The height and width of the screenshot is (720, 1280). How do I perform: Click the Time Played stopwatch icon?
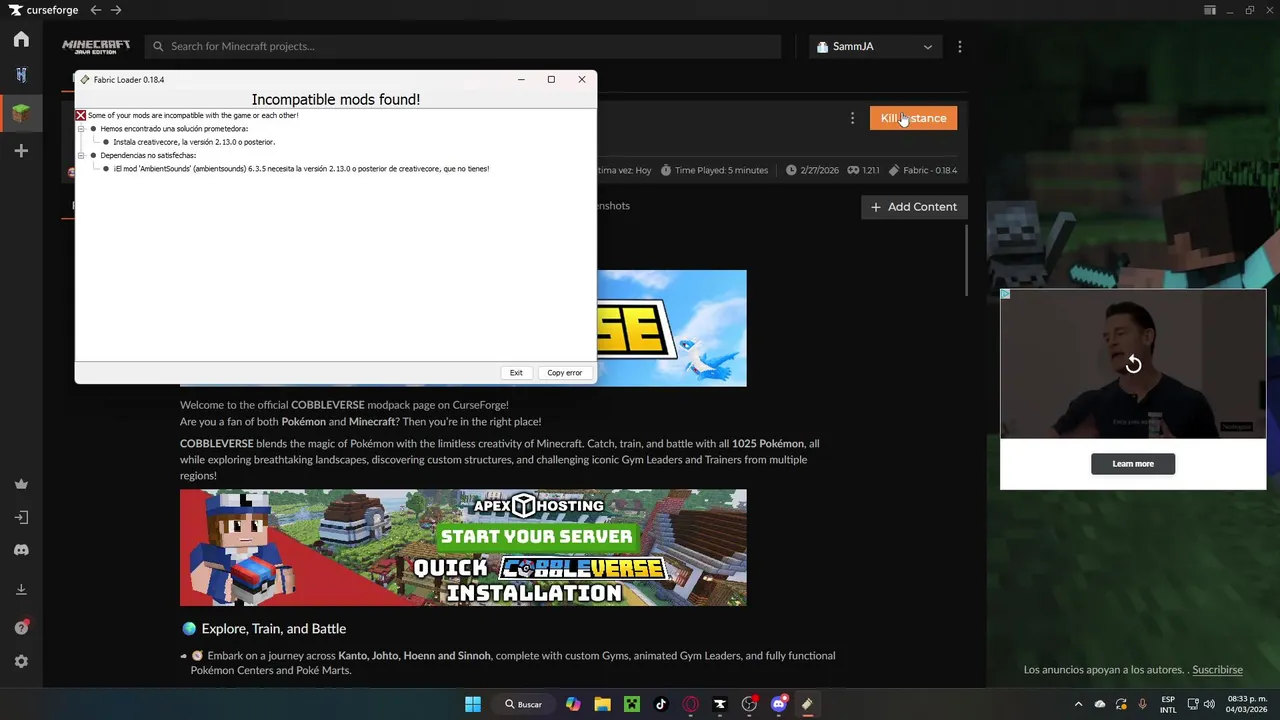click(x=666, y=170)
